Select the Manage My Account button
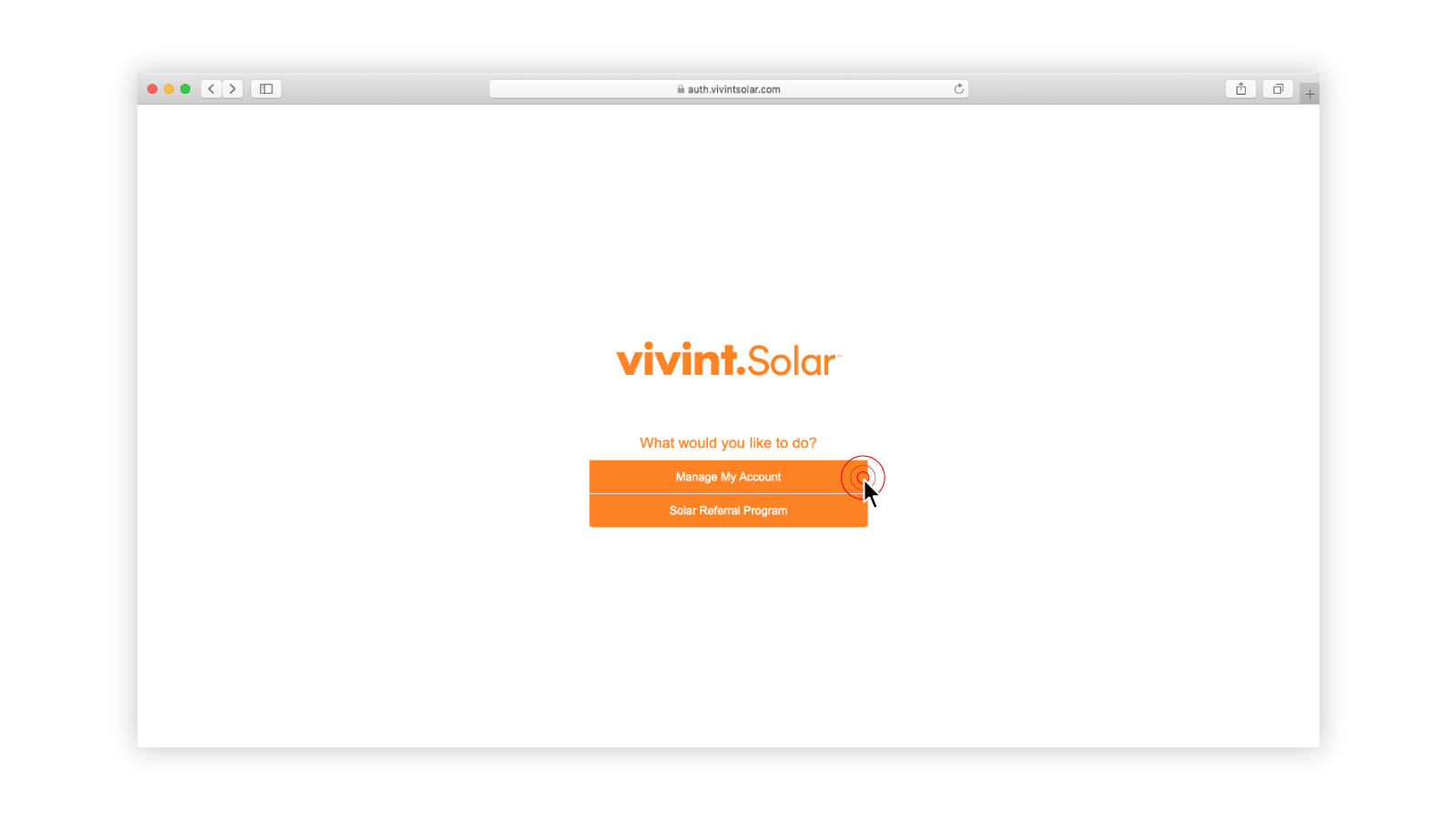Screen dimensions: 1456x819 pyautogui.click(x=728, y=477)
